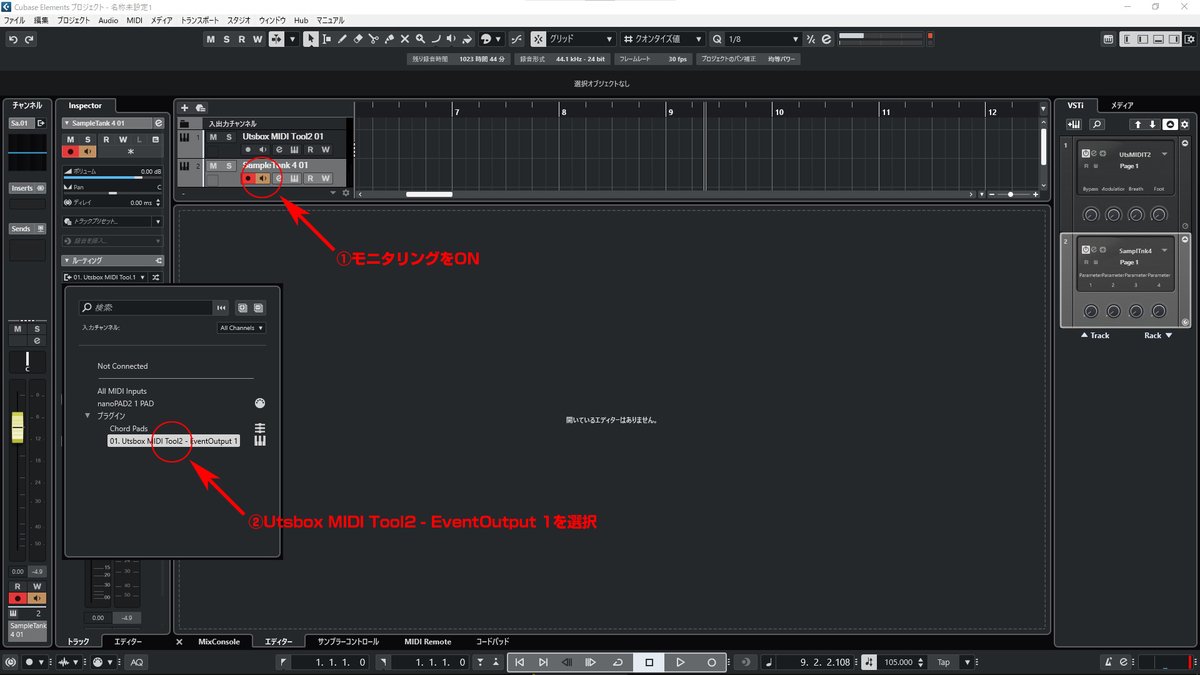Click the reset search icon in input popup
This screenshot has width=1200, height=675.
click(x=222, y=308)
